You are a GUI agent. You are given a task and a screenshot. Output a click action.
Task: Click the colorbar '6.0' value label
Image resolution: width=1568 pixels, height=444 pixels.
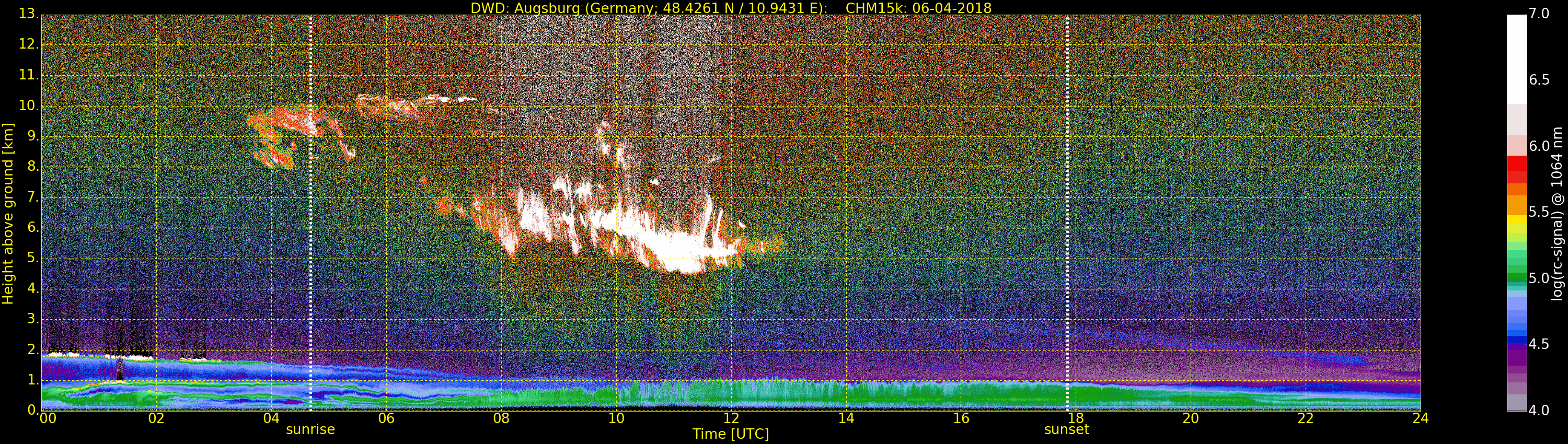1539,146
